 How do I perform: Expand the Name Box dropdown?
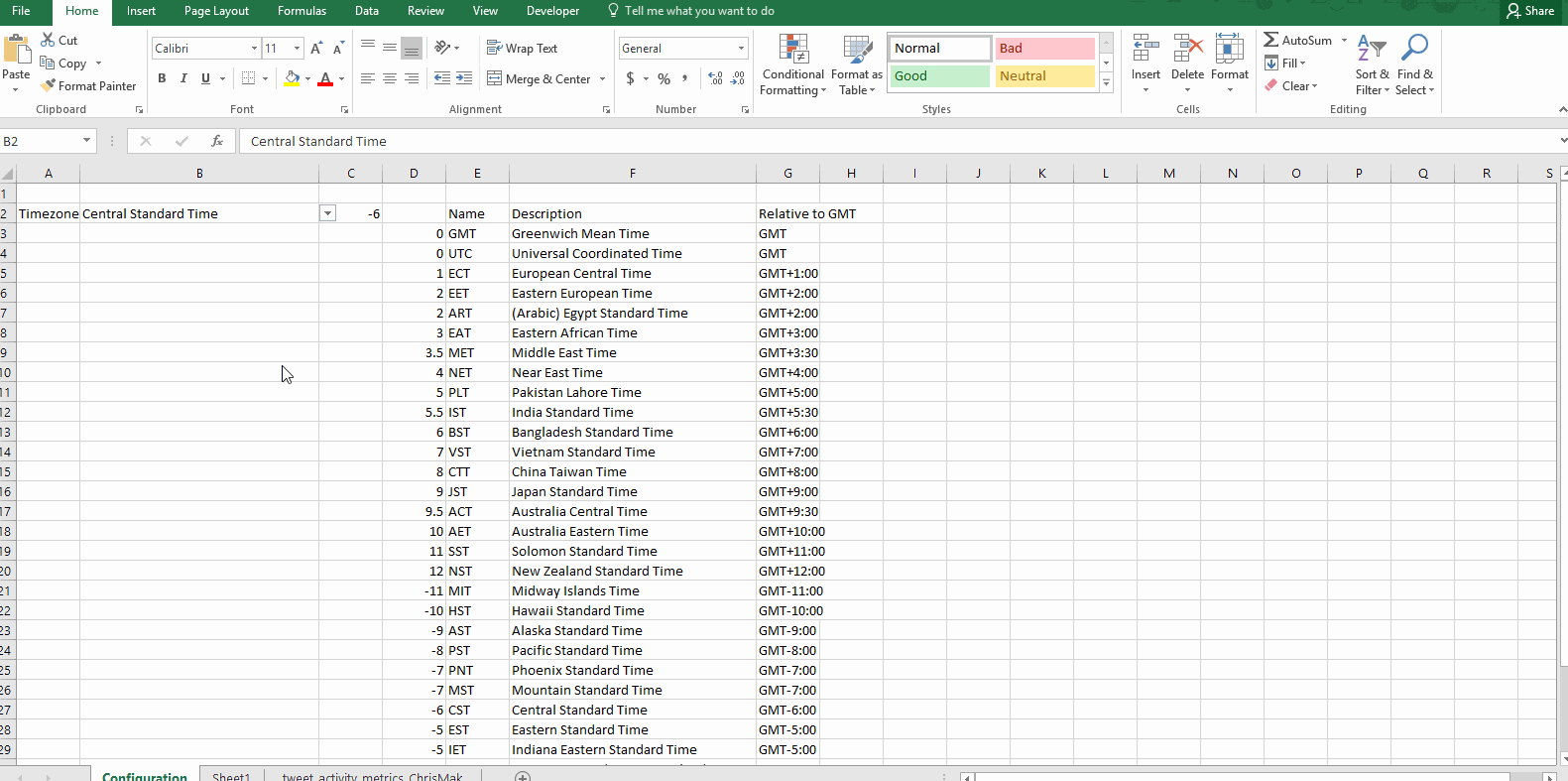86,141
